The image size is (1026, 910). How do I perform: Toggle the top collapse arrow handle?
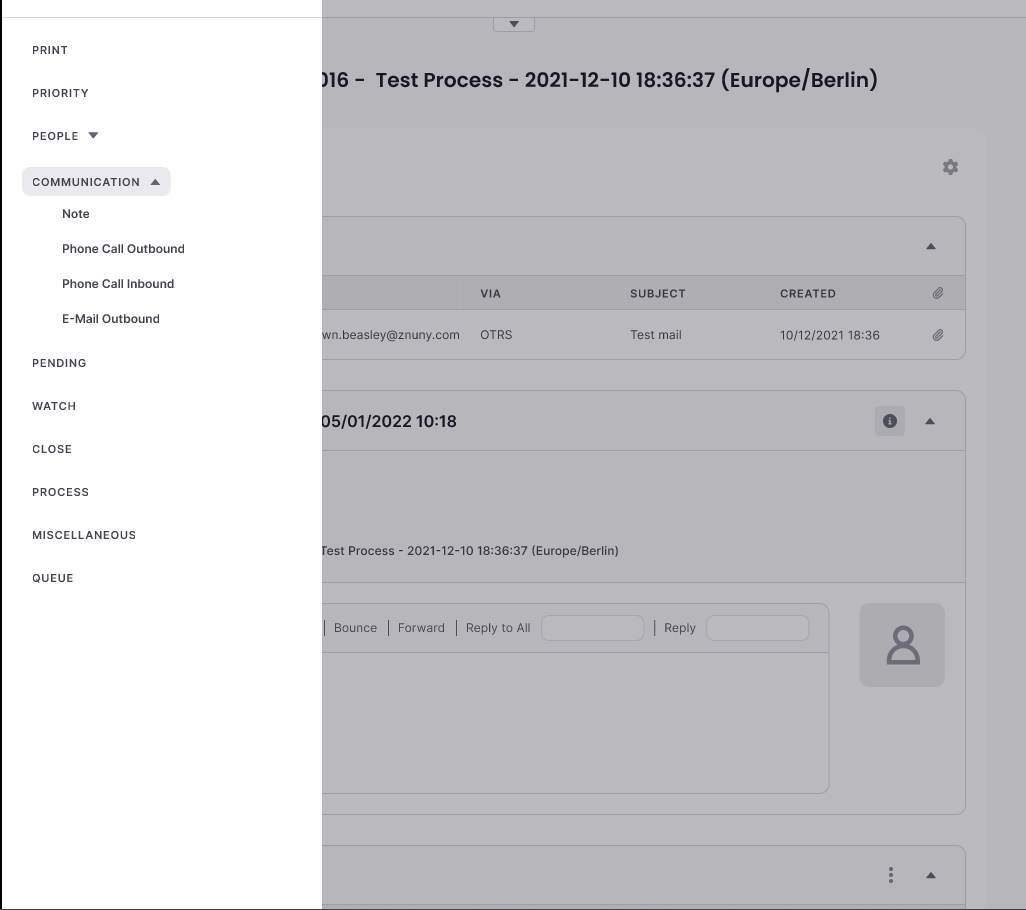pyautogui.click(x=514, y=24)
